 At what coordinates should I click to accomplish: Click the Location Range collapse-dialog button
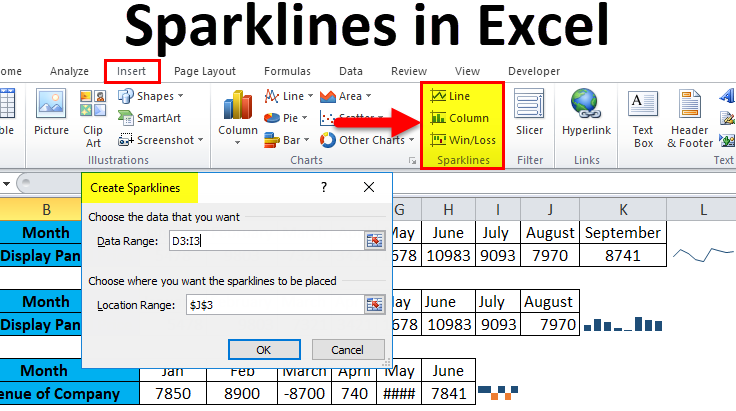[374, 305]
